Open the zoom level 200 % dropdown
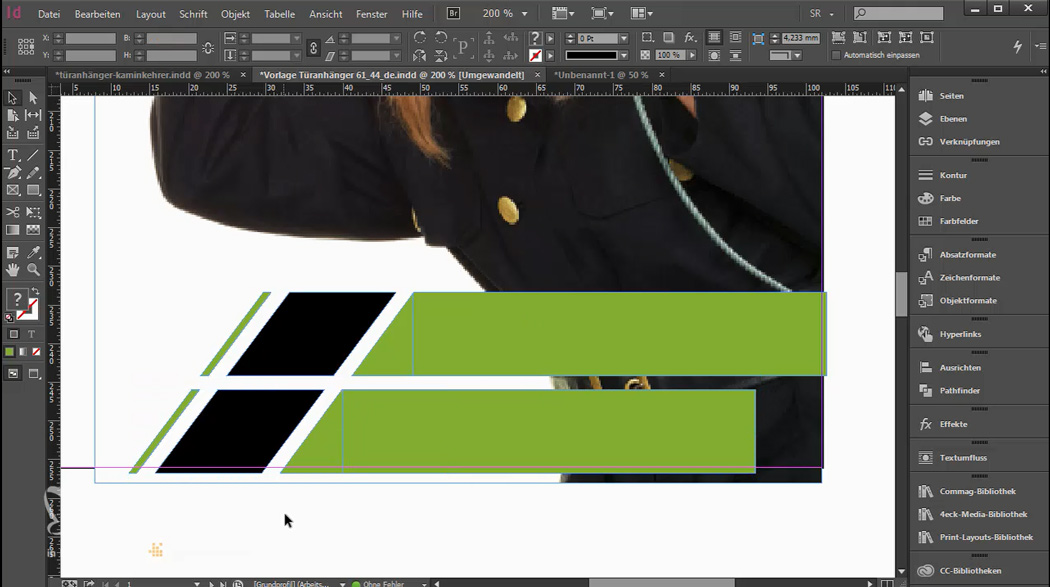The width and height of the screenshot is (1050, 587). (524, 13)
